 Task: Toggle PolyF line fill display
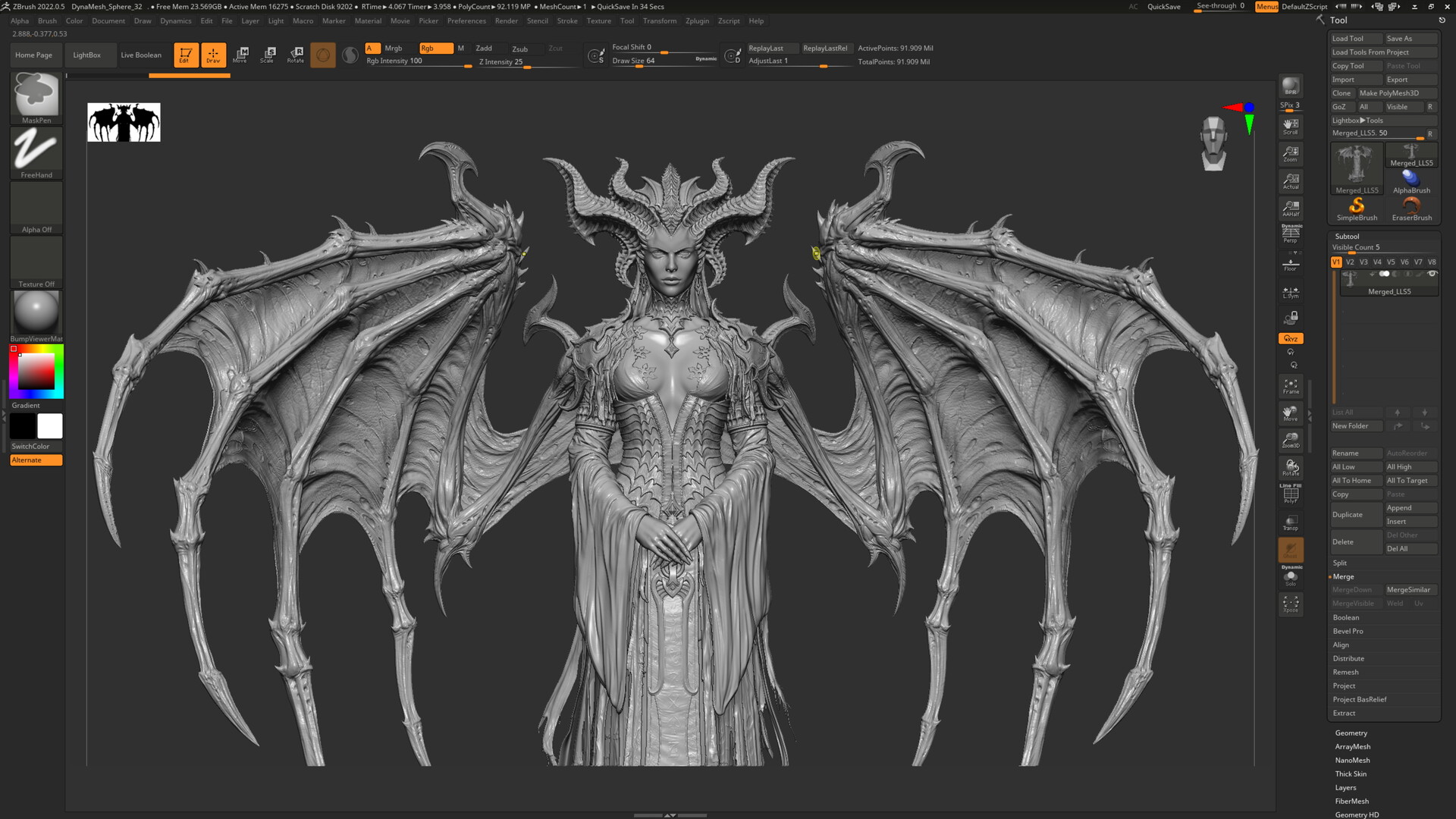tap(1290, 494)
